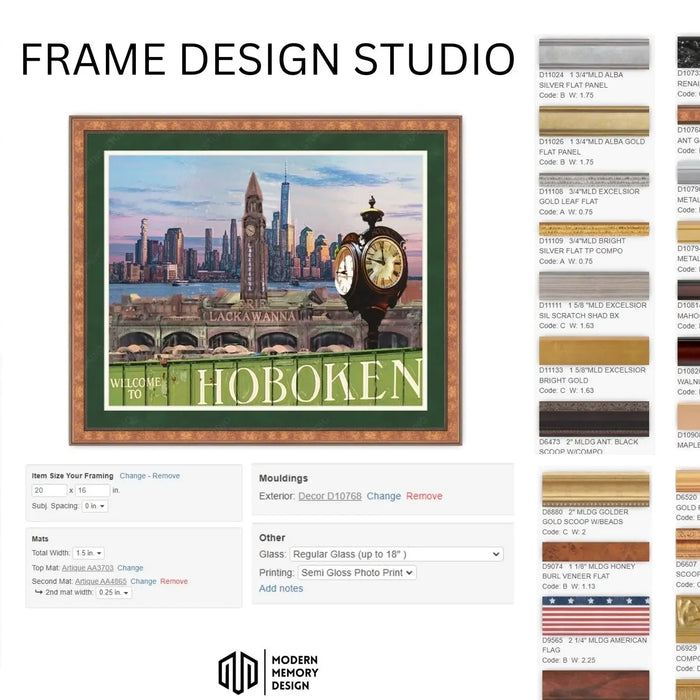Open the Decor D10768 exterior moulding link
Viewport: 700px width, 700px height.
click(x=330, y=496)
